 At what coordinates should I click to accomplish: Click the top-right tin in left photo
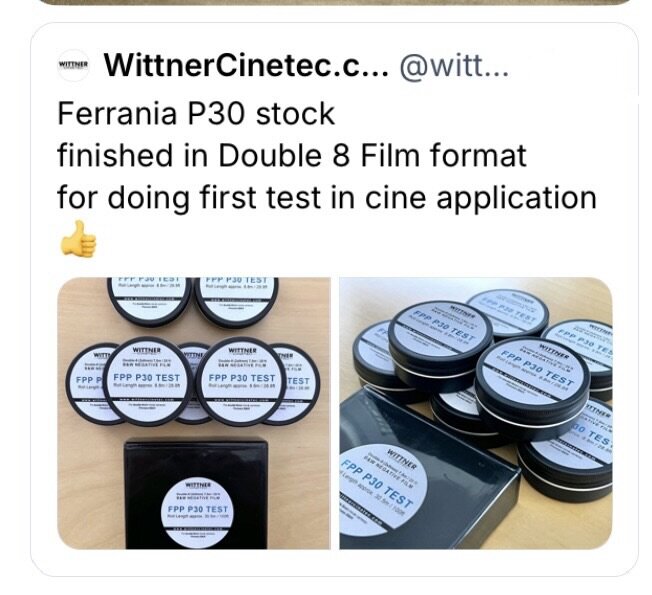pyautogui.click(x=236, y=302)
